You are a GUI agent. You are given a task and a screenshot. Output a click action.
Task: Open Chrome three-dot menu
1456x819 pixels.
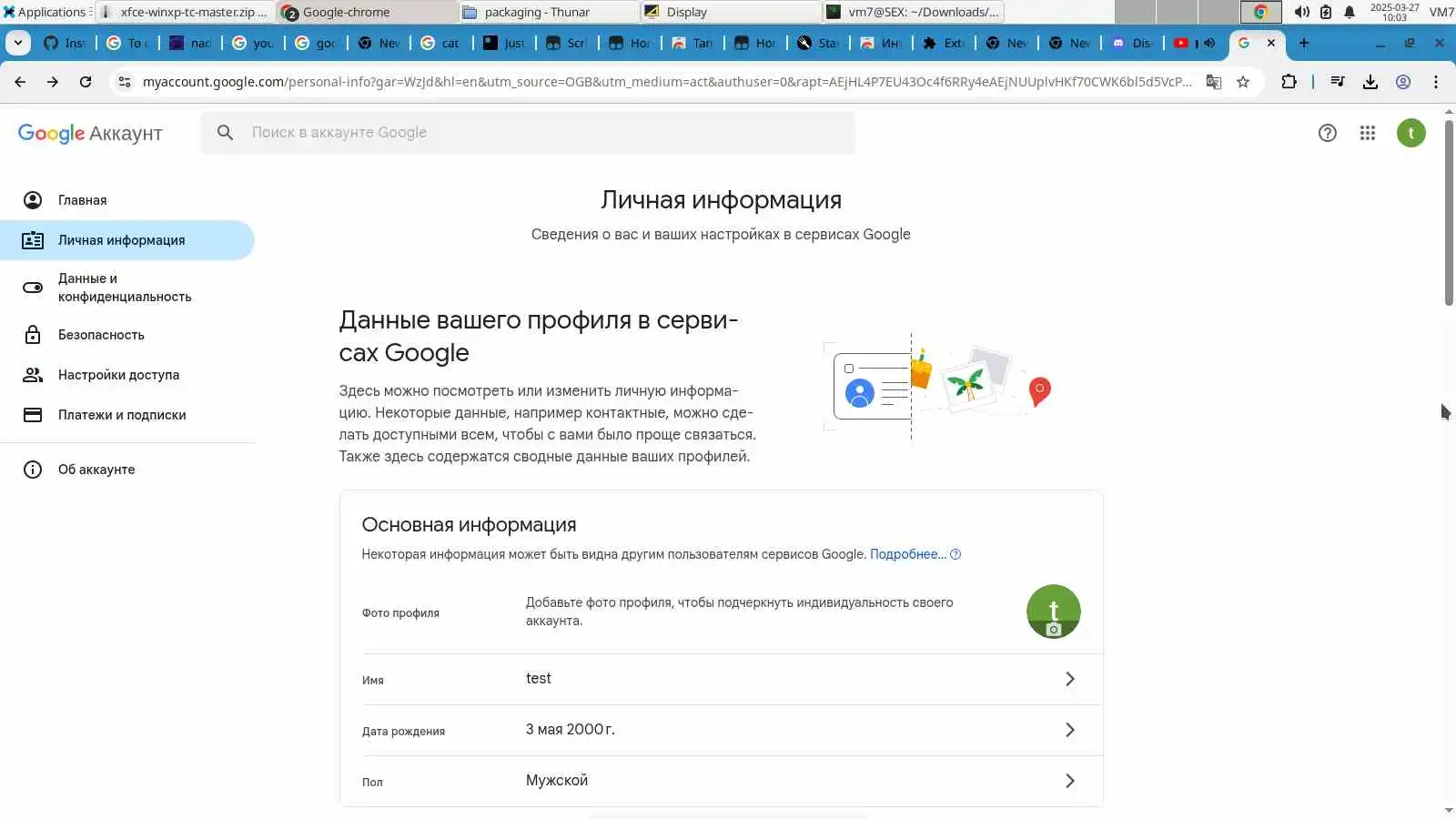(1436, 82)
